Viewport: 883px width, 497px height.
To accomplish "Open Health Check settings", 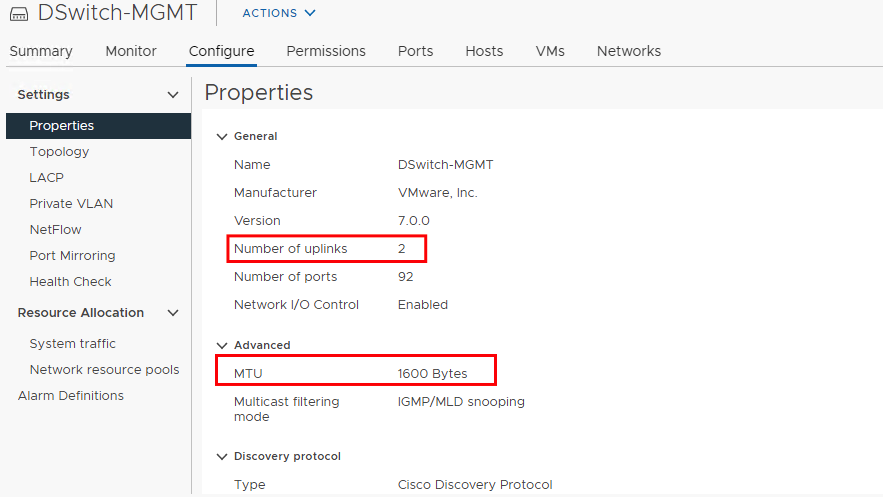I will [x=70, y=282].
